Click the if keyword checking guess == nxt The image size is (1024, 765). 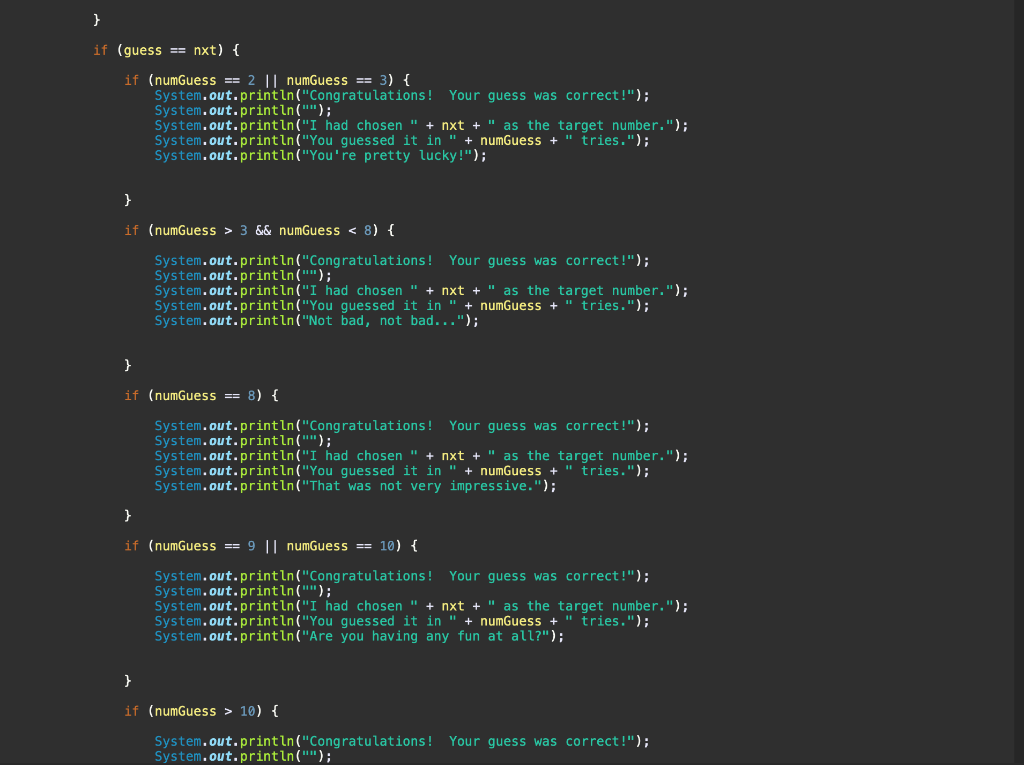point(100,50)
